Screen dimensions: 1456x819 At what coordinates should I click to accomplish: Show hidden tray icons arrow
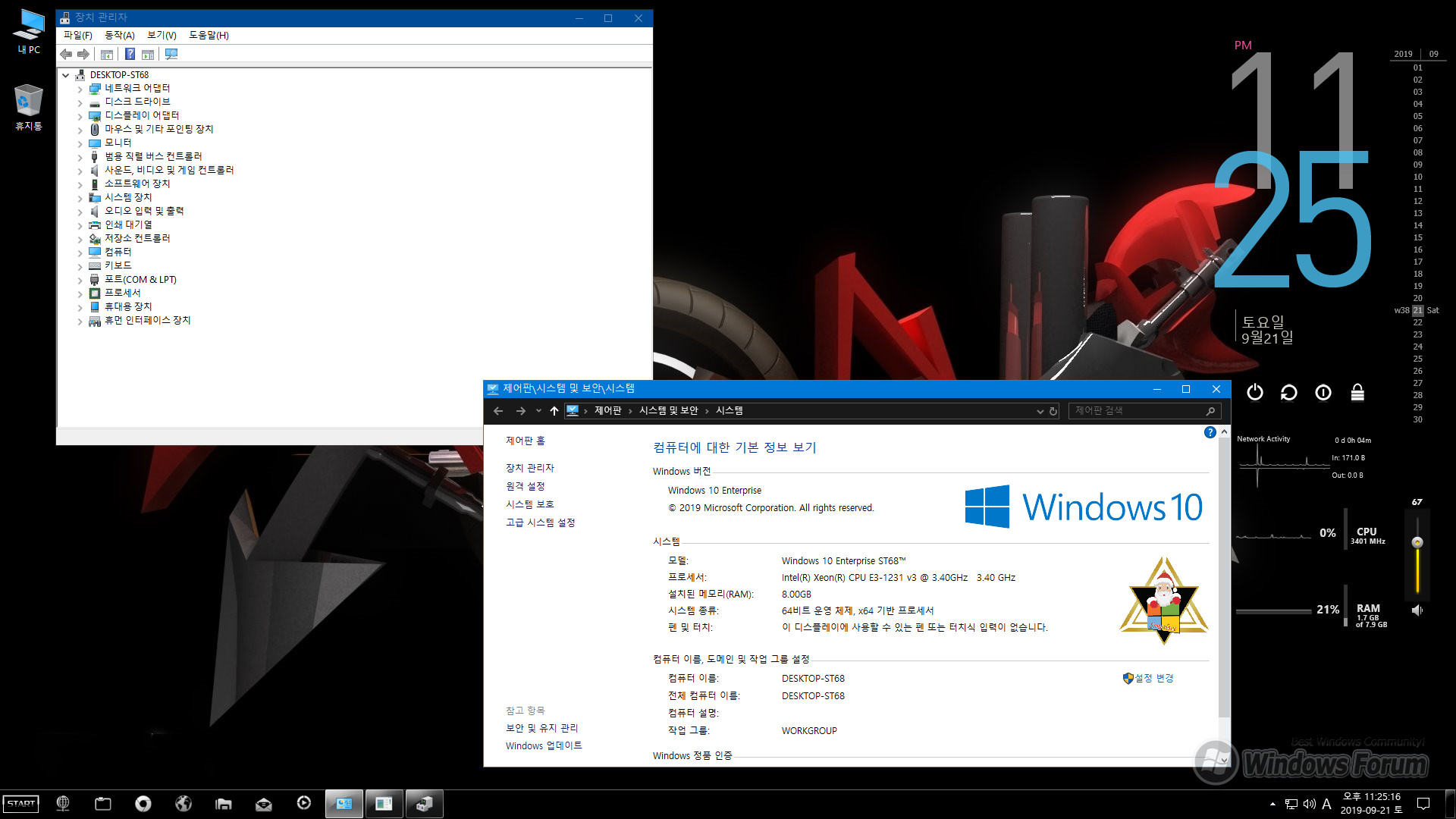[x=1272, y=804]
